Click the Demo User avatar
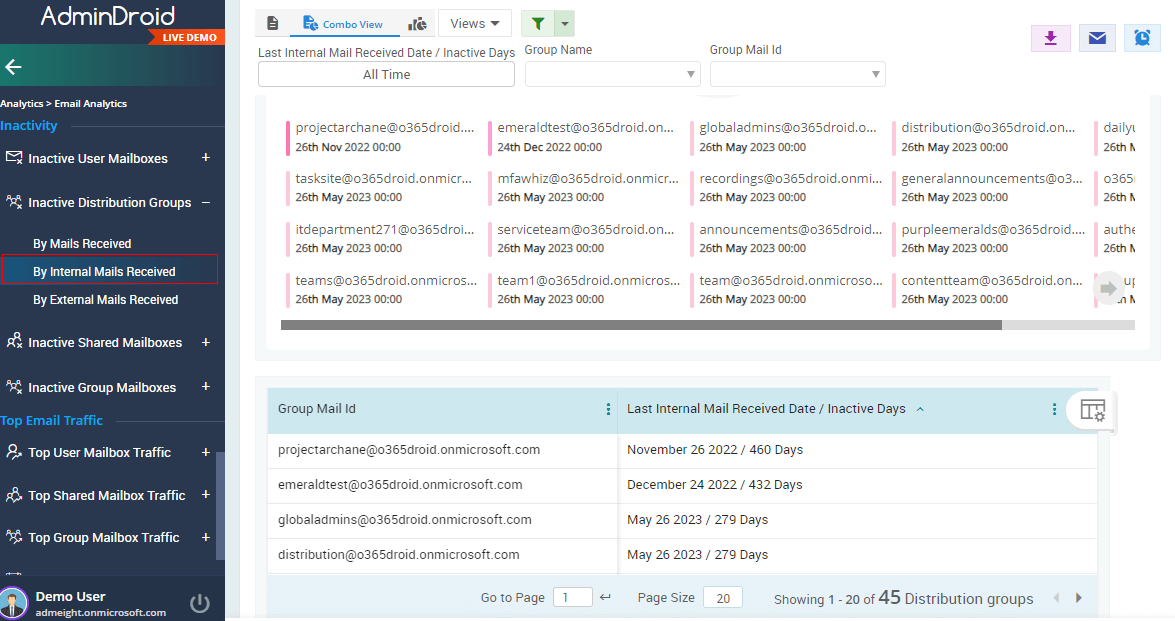The image size is (1175, 621). pos(13,603)
